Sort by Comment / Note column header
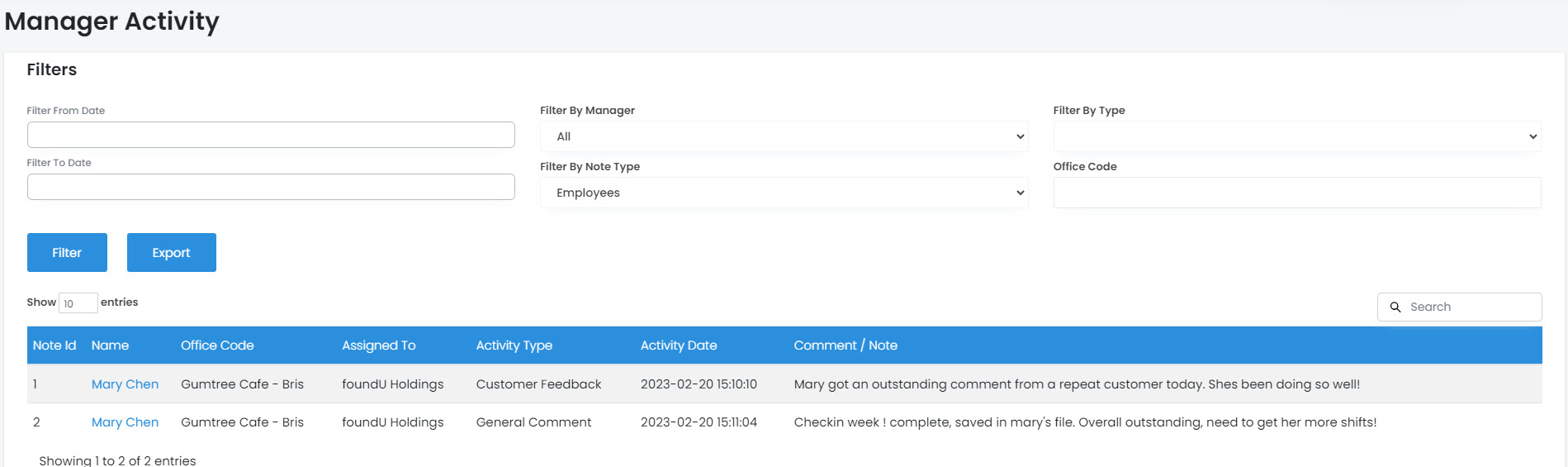This screenshot has height=467, width=1568. tap(845, 345)
